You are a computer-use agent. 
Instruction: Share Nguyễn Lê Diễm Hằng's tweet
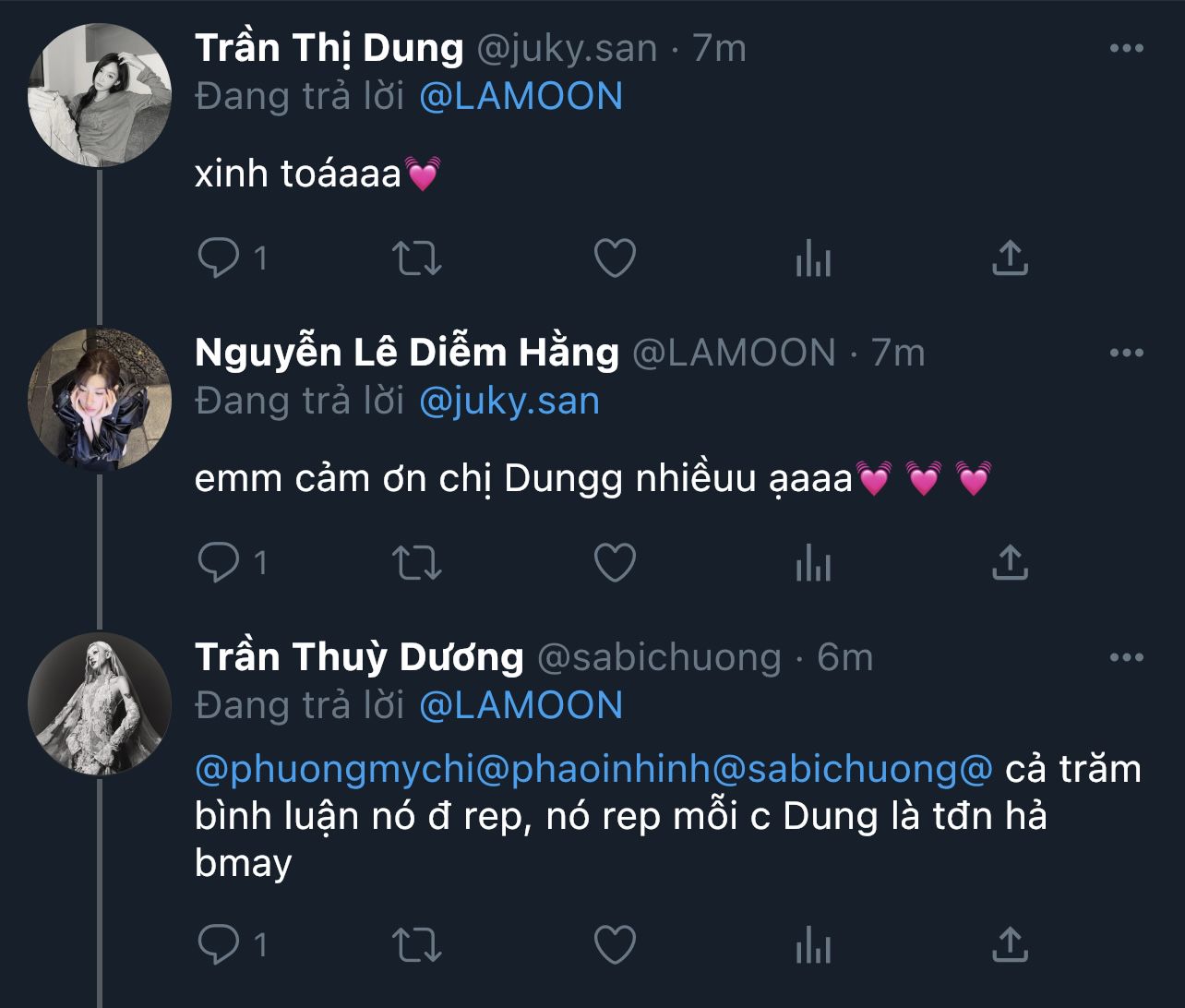pos(1010,561)
